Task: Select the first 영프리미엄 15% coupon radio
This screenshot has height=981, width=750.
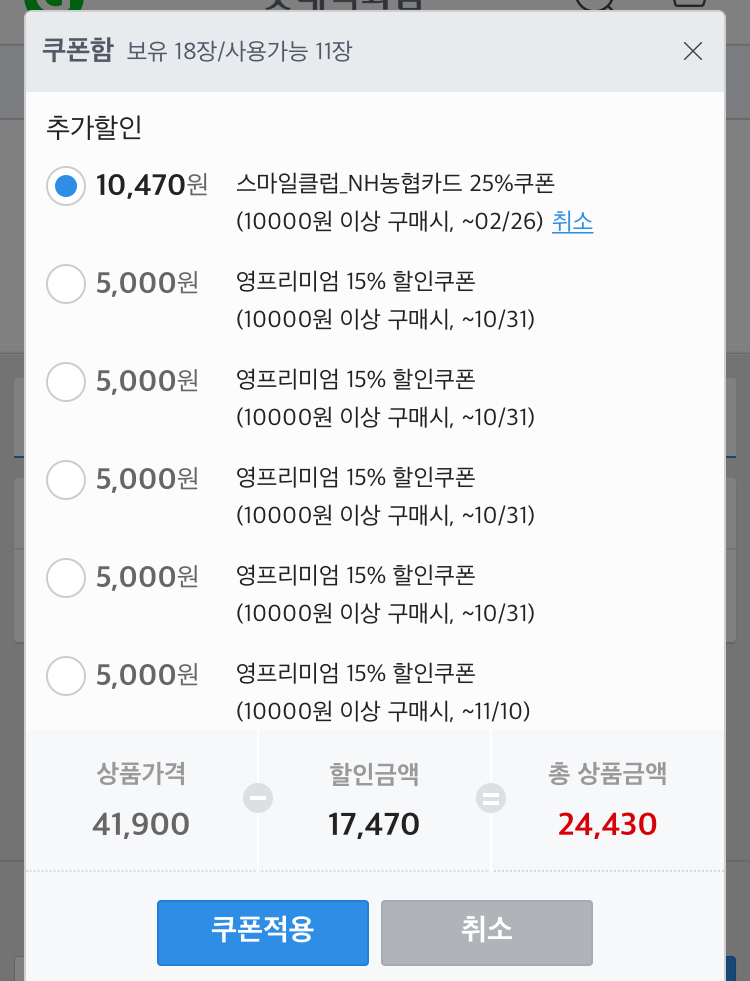Action: pos(66,284)
